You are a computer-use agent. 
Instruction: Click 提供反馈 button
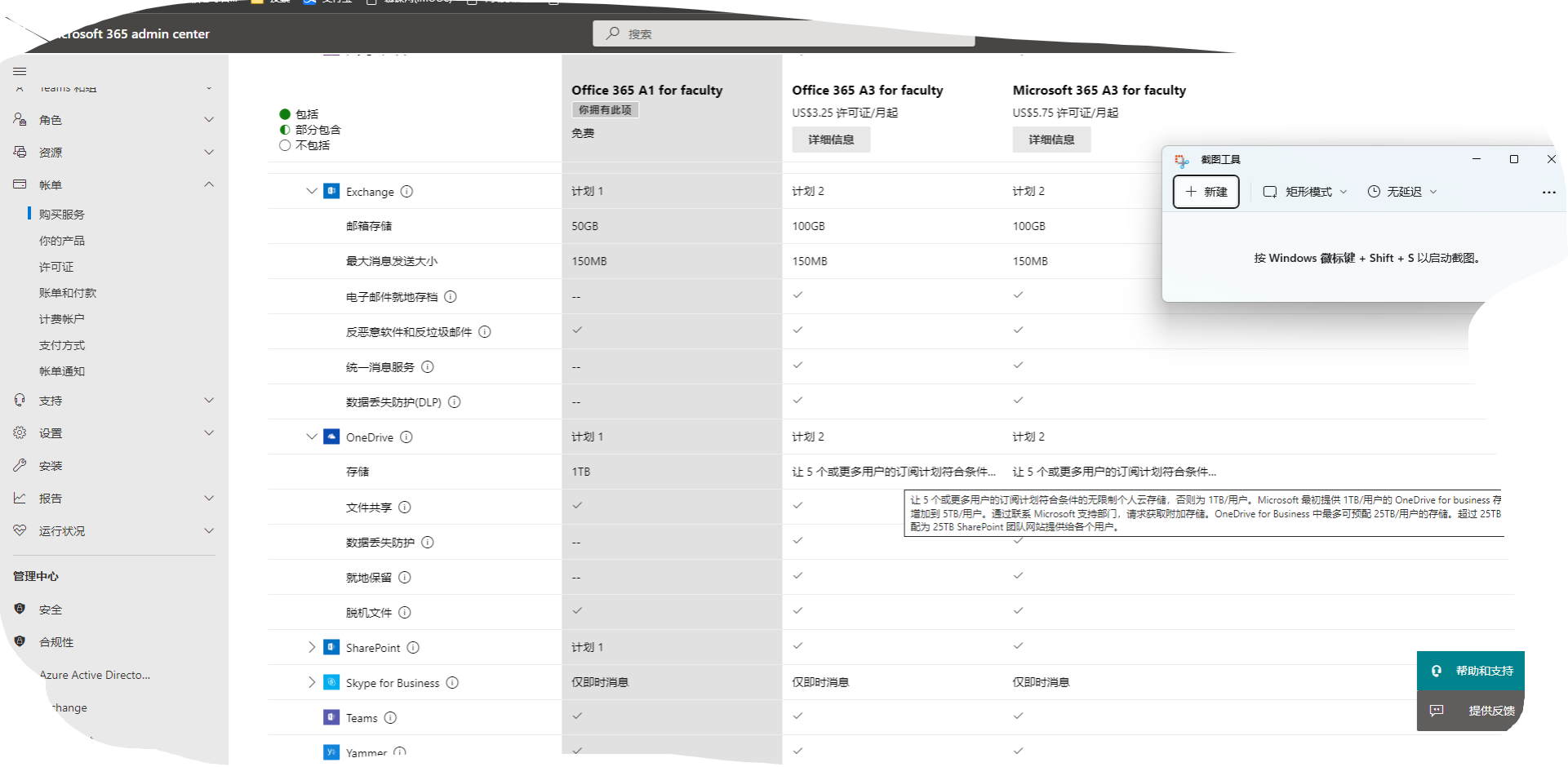tap(1470, 711)
